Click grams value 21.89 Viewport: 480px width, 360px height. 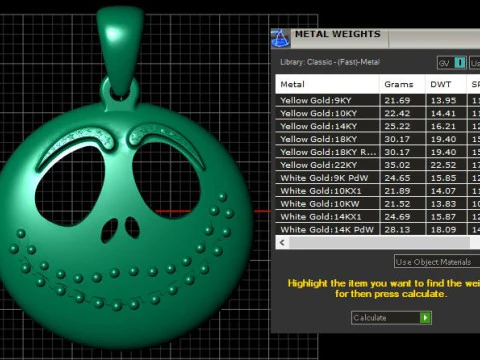coord(397,191)
